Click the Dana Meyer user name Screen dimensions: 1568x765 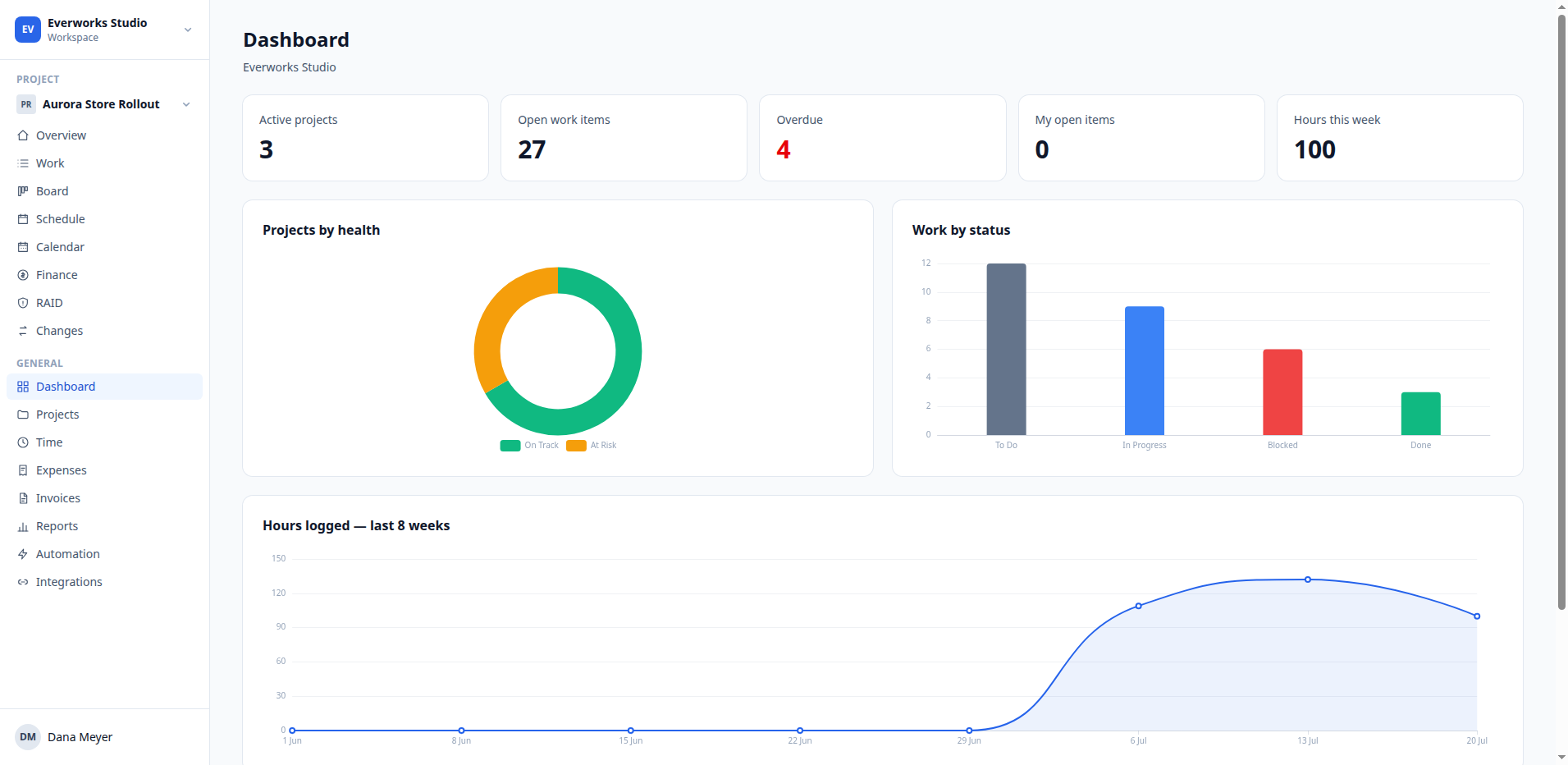[80, 737]
